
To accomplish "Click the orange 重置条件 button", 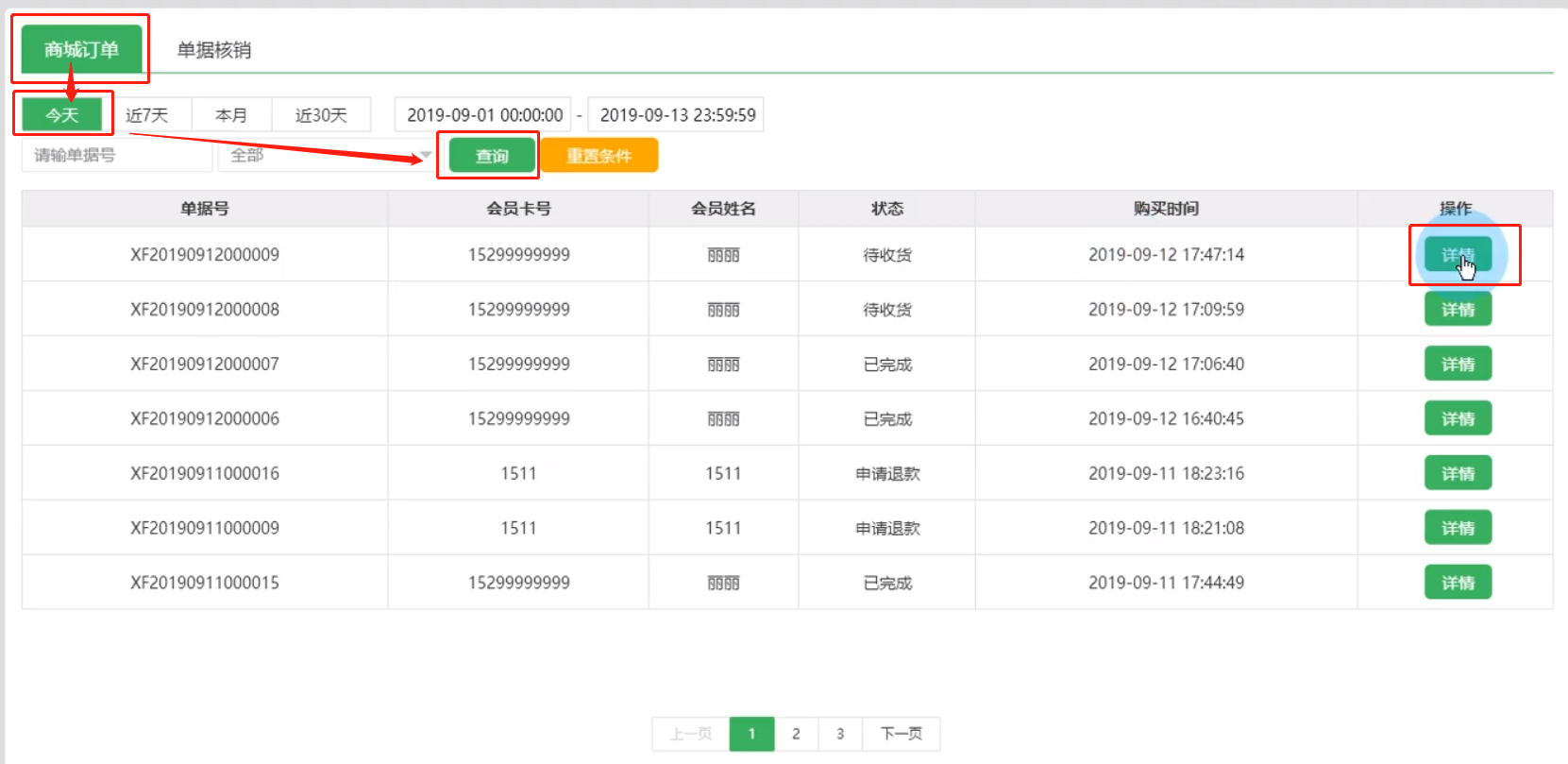I will coord(599,156).
